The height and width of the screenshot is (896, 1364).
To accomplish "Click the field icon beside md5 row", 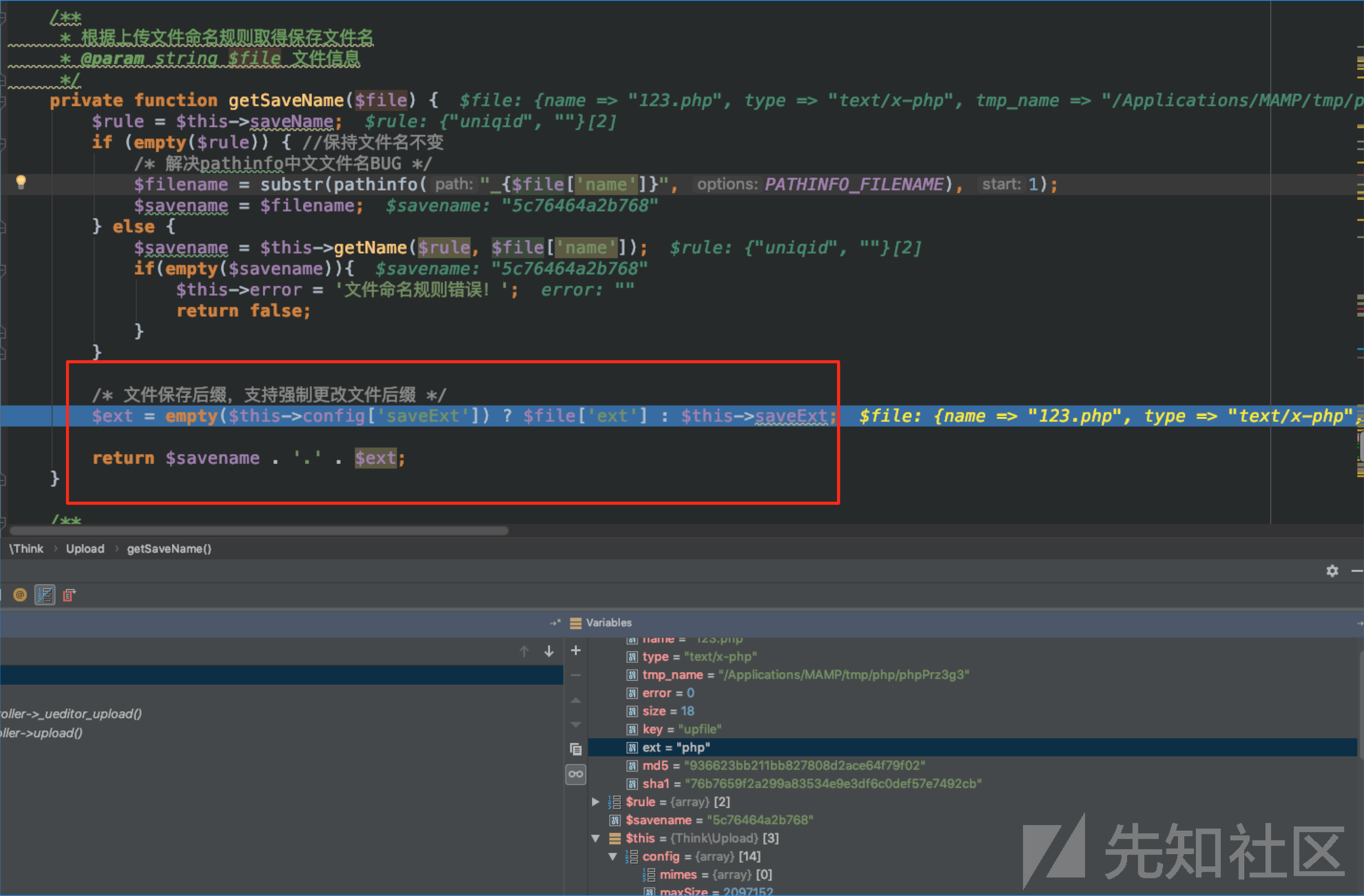I will pyautogui.click(x=632, y=766).
